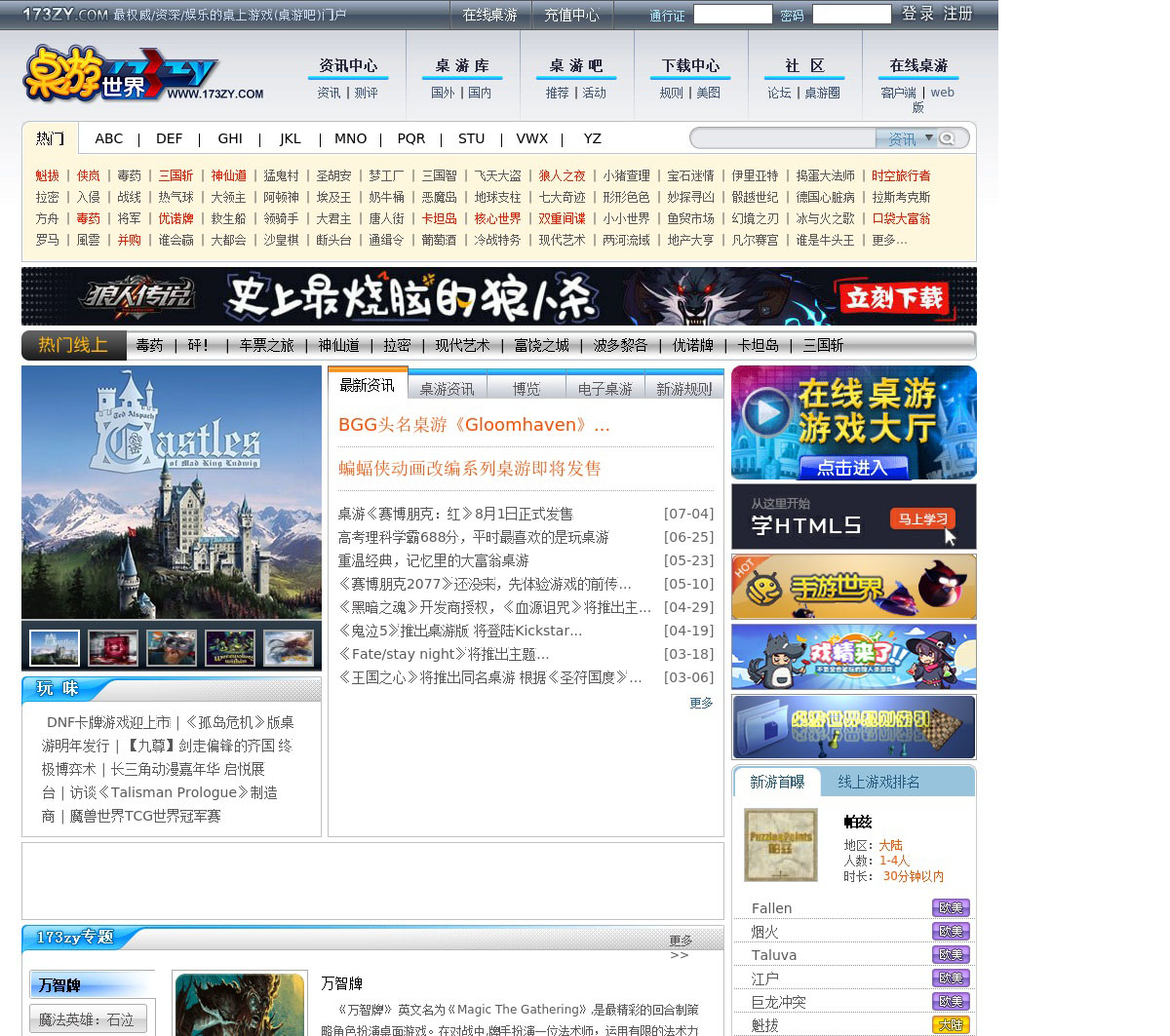
Task: Click the search magnifier icon
Action: click(947, 139)
